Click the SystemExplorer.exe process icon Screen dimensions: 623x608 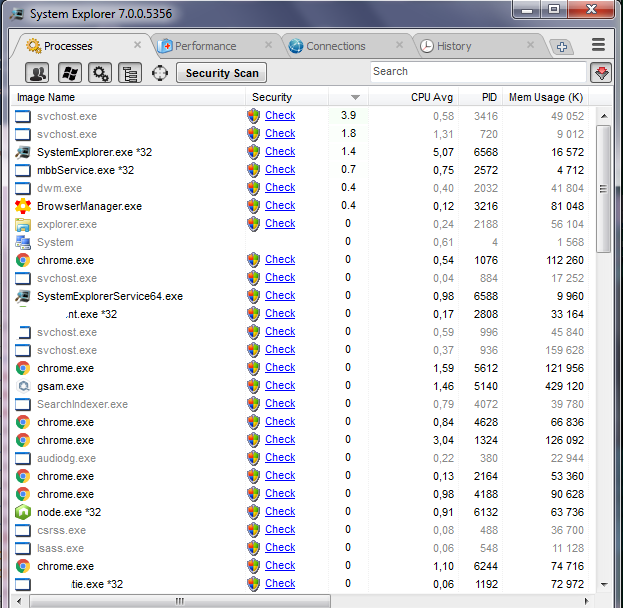coord(23,152)
